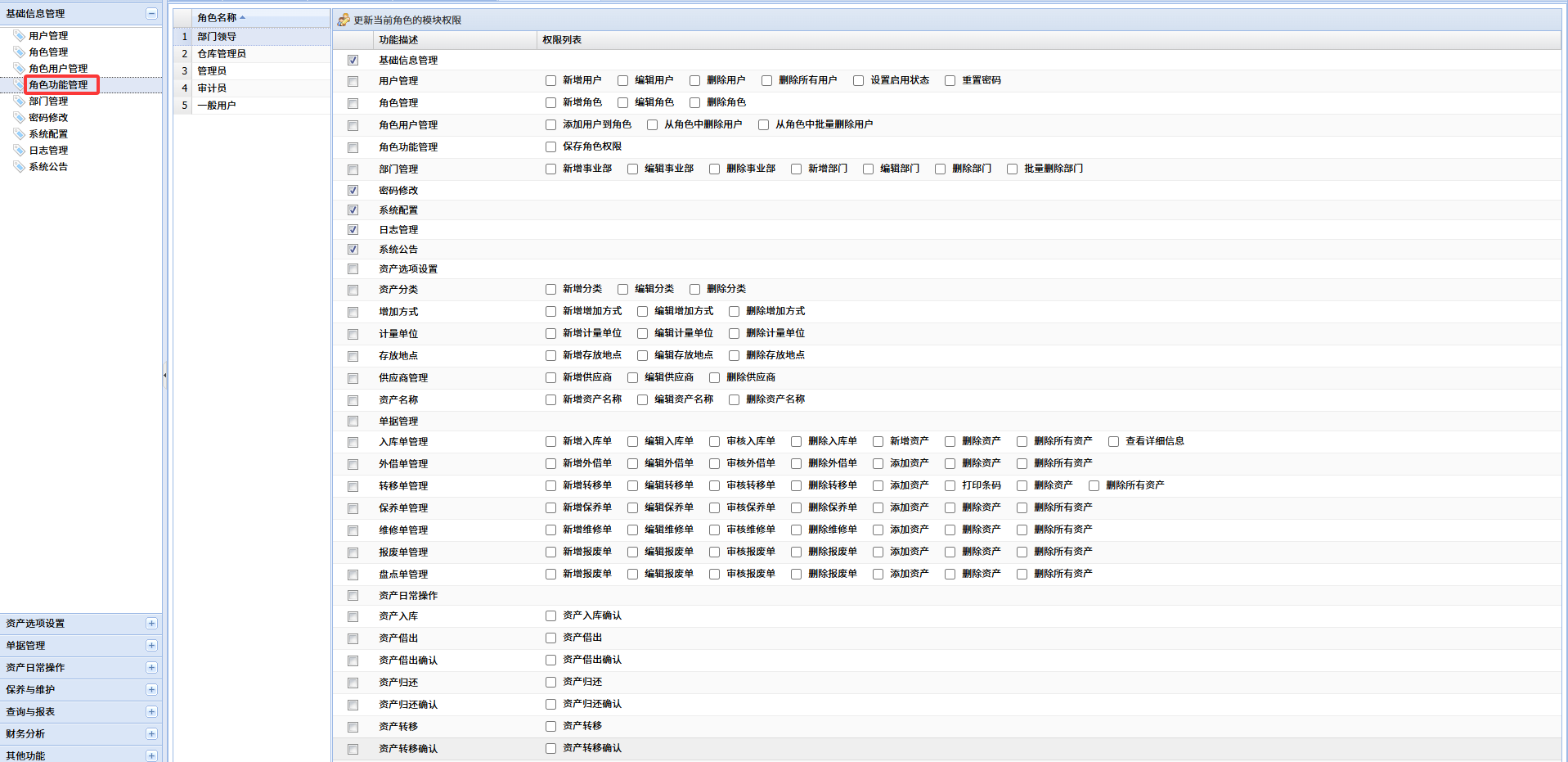Check the 用户管理 row checkbox
This screenshot has width=1568, height=762.
click(353, 81)
